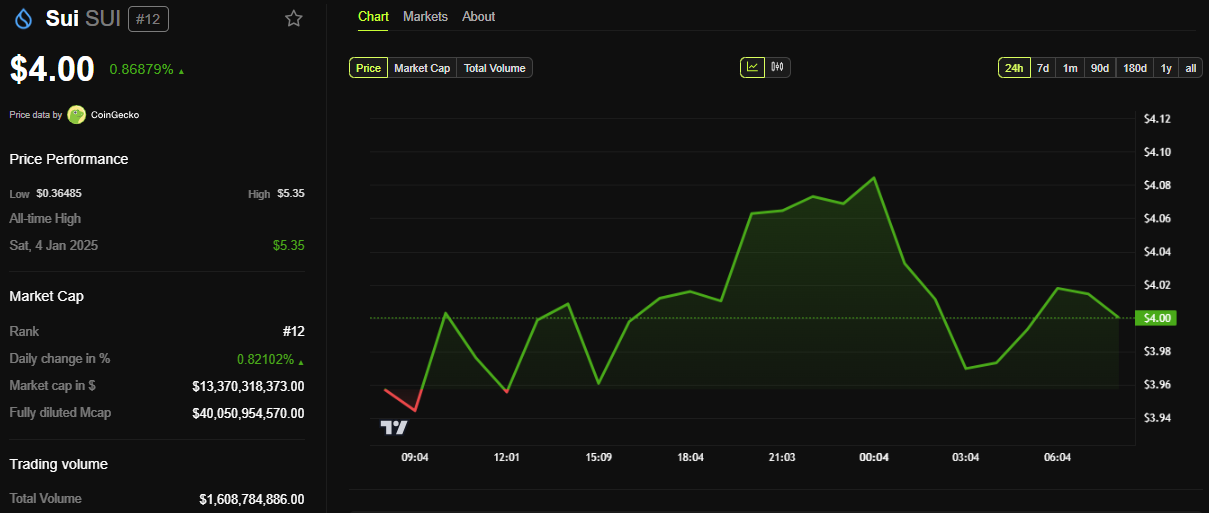Click the CoinGecko gecko logo
The width and height of the screenshot is (1209, 513).
[77, 115]
